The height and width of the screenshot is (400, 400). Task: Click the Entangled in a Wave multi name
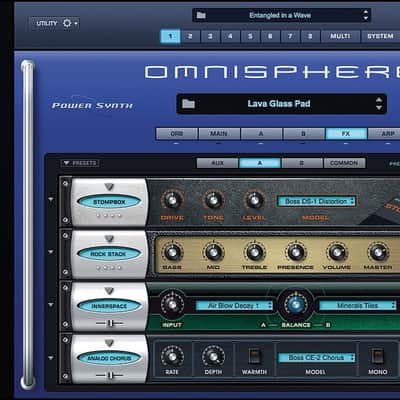coord(280,15)
